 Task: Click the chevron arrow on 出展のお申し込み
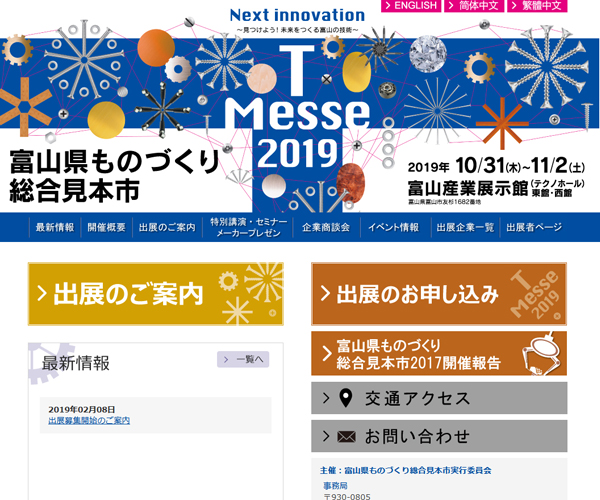click(326, 294)
